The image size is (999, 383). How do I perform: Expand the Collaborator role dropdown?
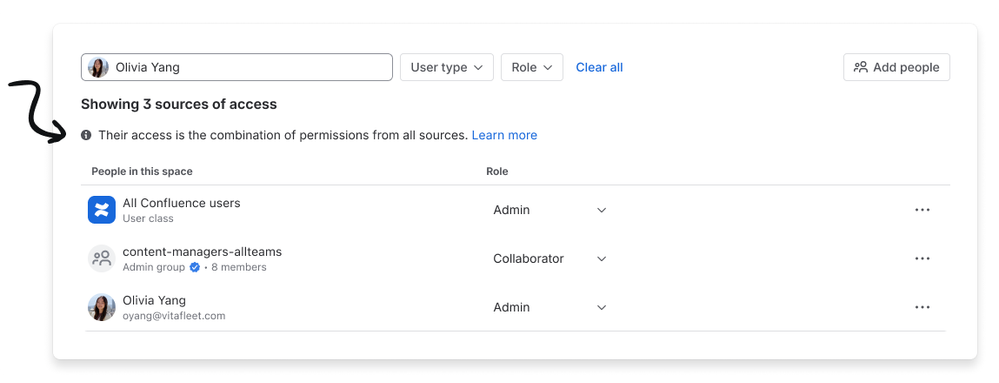[x=550, y=259]
